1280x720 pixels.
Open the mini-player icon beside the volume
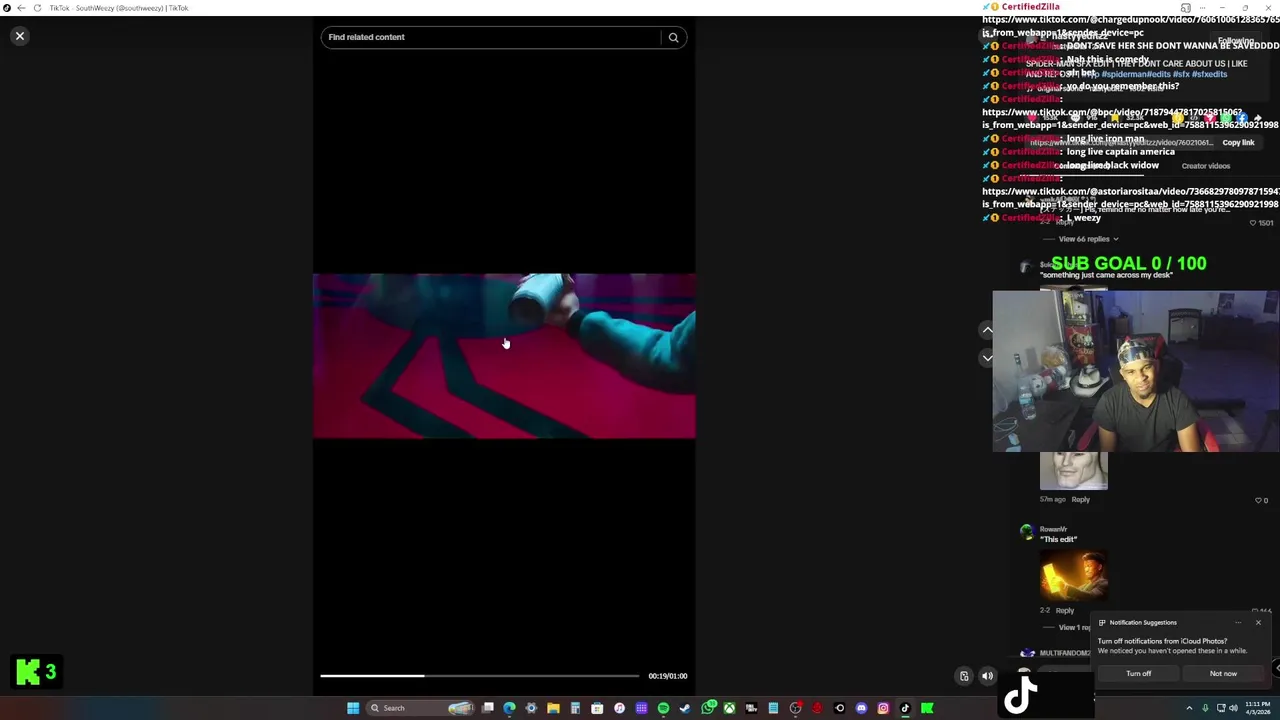pos(964,676)
